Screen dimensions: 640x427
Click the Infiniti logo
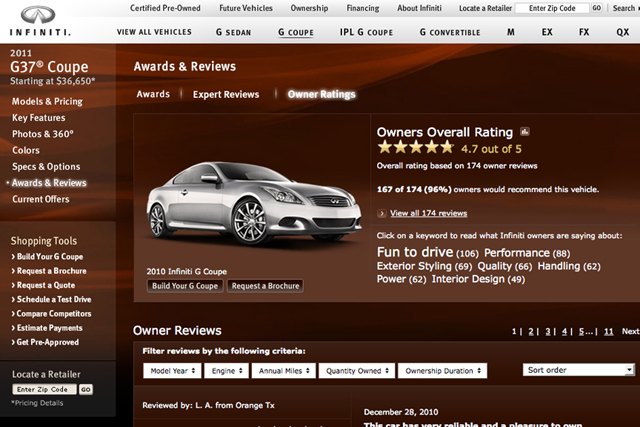click(39, 21)
